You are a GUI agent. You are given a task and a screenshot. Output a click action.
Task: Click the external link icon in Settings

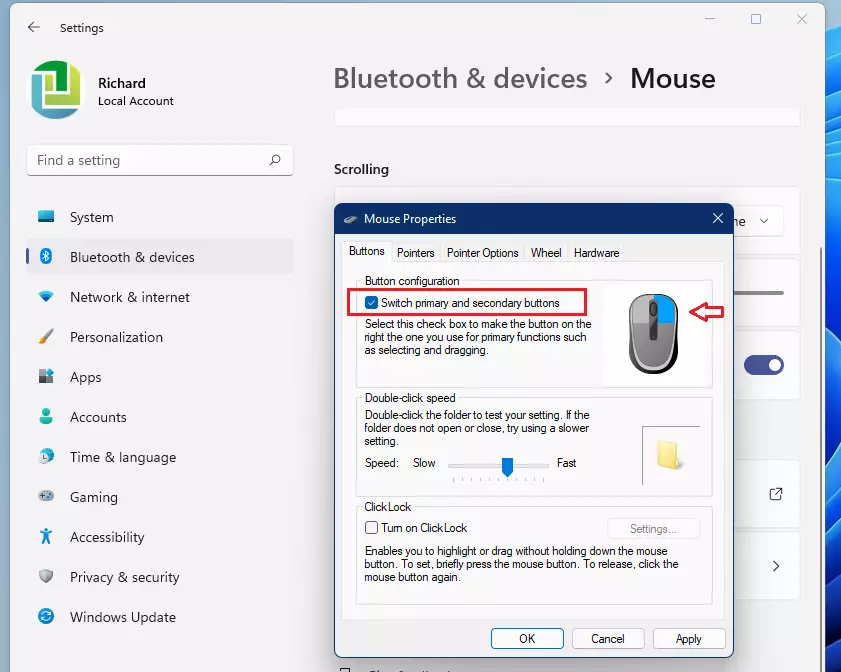776,494
